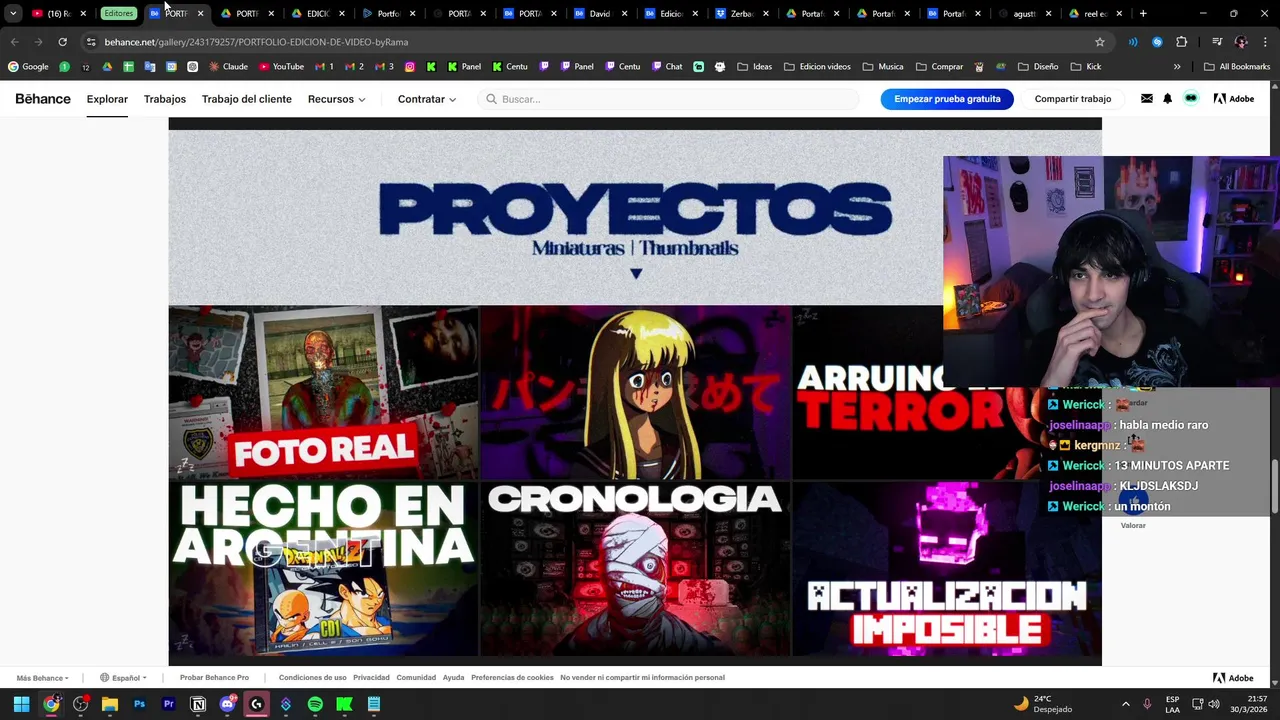The height and width of the screenshot is (720, 1280).
Task: Open the Chat bookmark
Action: pyautogui.click(x=667, y=67)
